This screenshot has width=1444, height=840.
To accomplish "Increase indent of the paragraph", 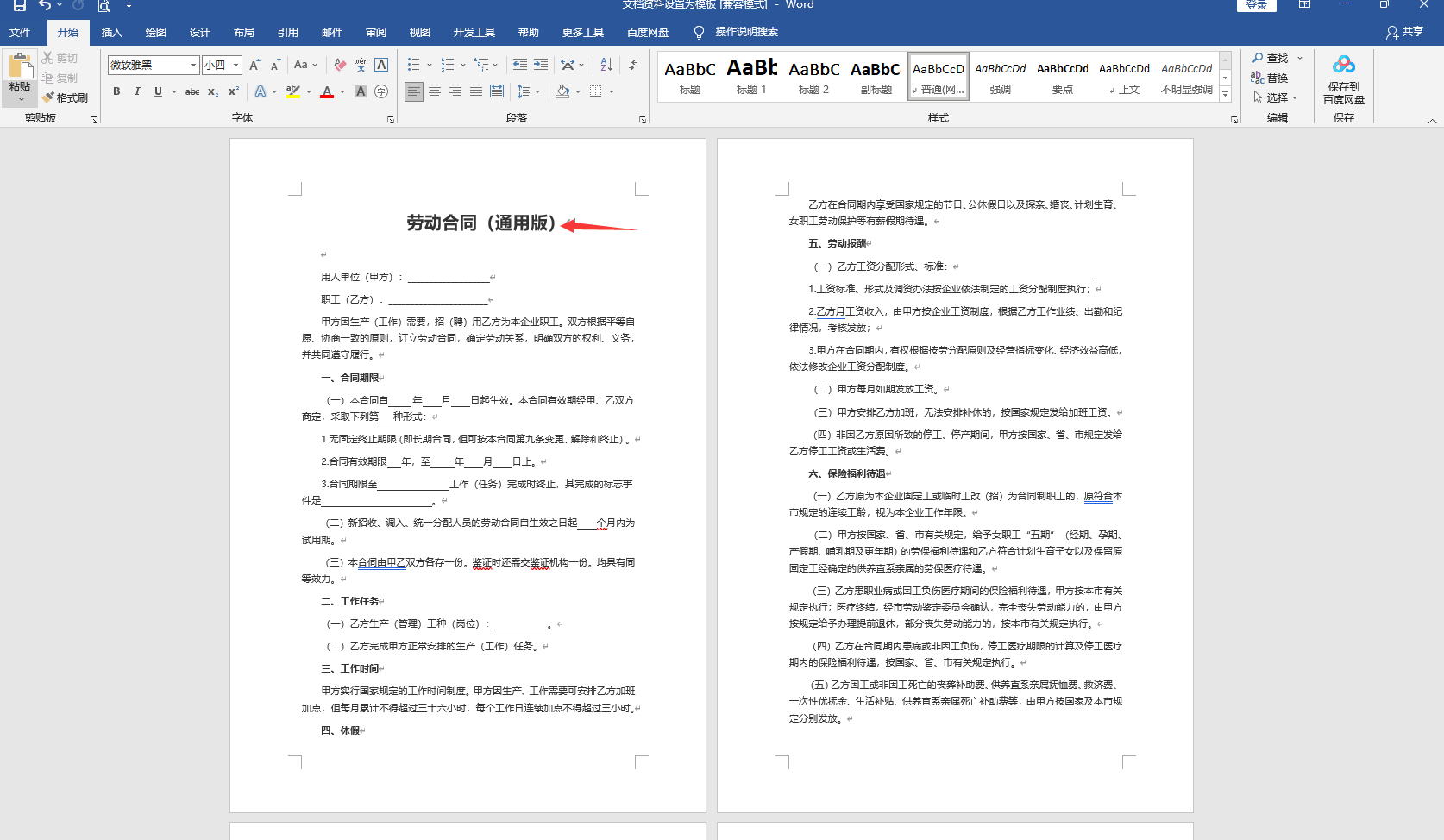I will coord(541,65).
